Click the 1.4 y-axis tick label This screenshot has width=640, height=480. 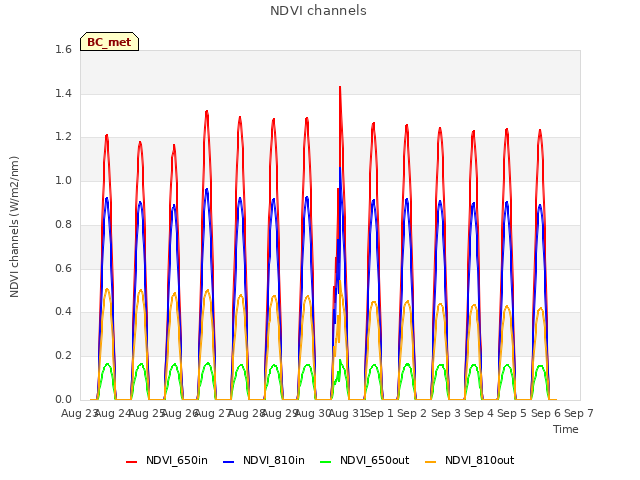coord(63,93)
